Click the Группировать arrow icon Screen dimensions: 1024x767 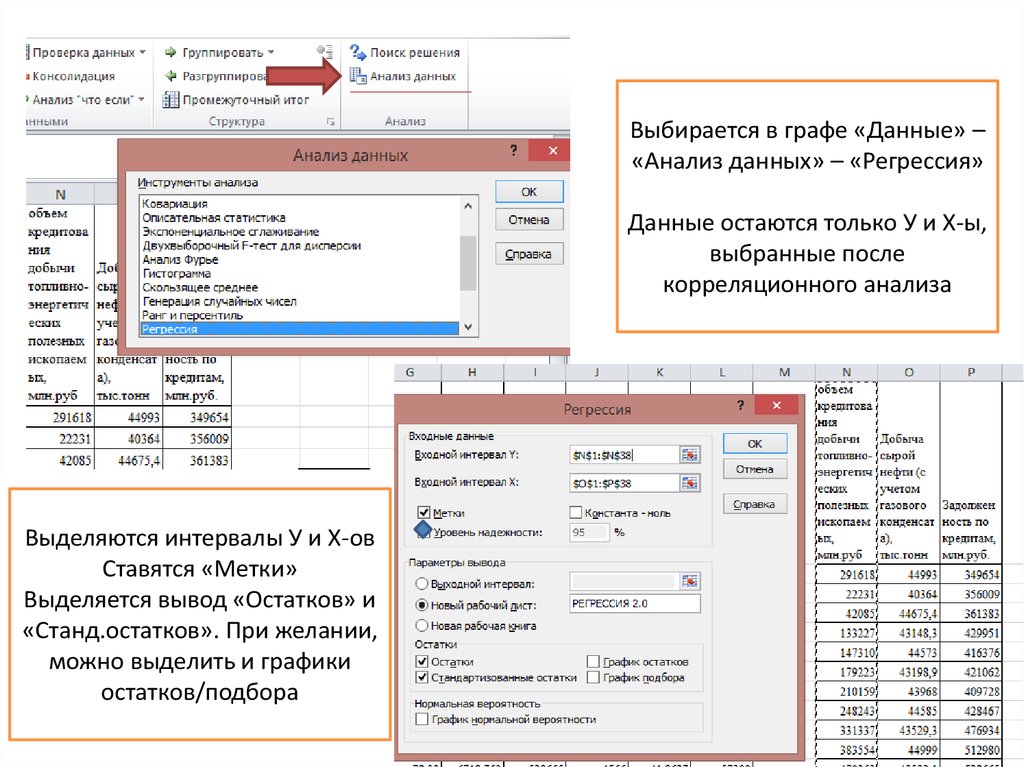click(x=170, y=52)
